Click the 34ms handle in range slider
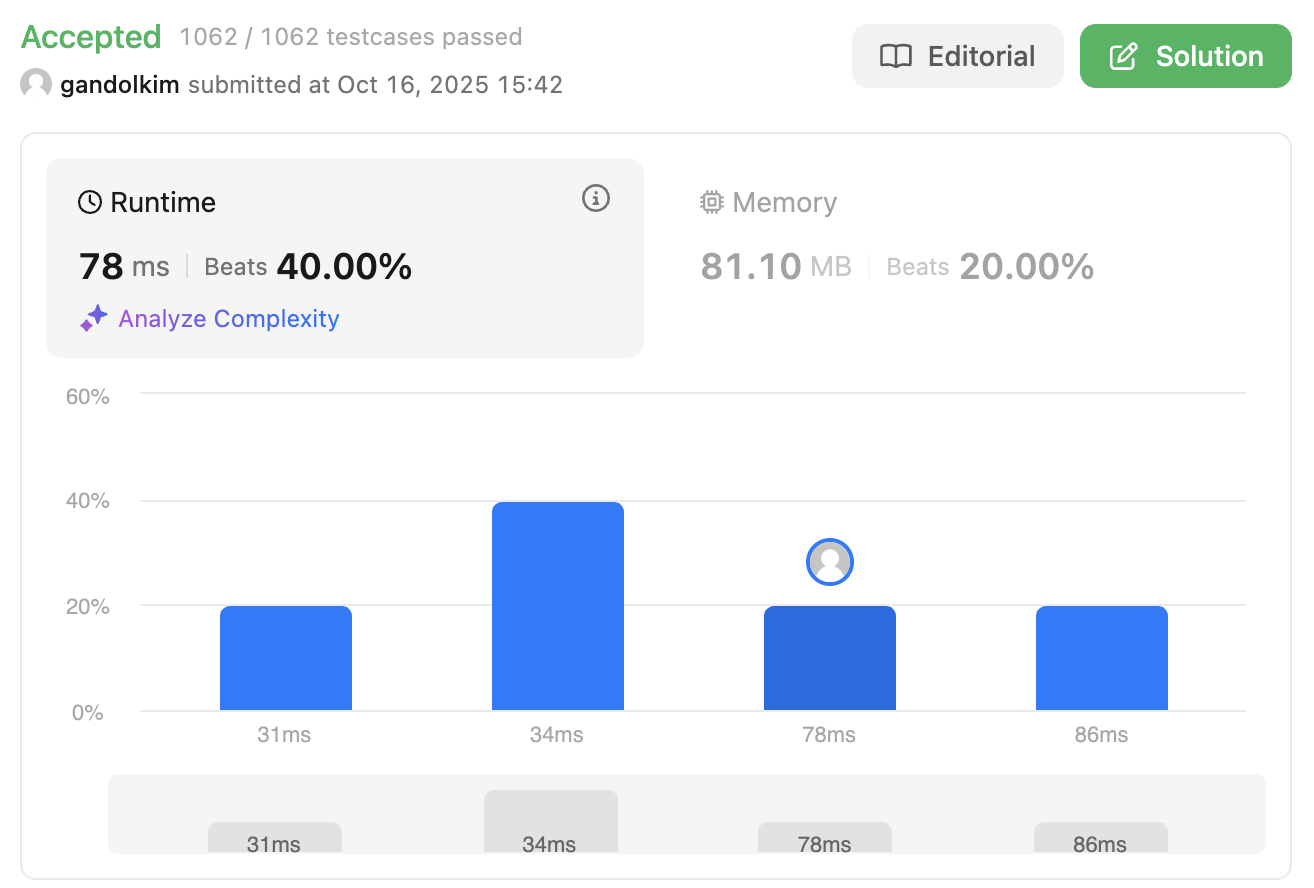1314x888 pixels. pos(551,822)
